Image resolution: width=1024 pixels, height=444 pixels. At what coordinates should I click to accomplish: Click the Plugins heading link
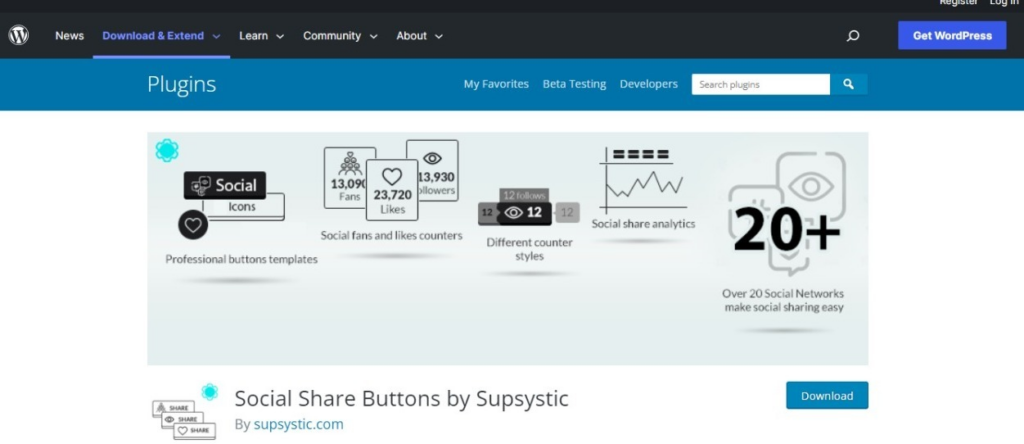click(x=182, y=84)
